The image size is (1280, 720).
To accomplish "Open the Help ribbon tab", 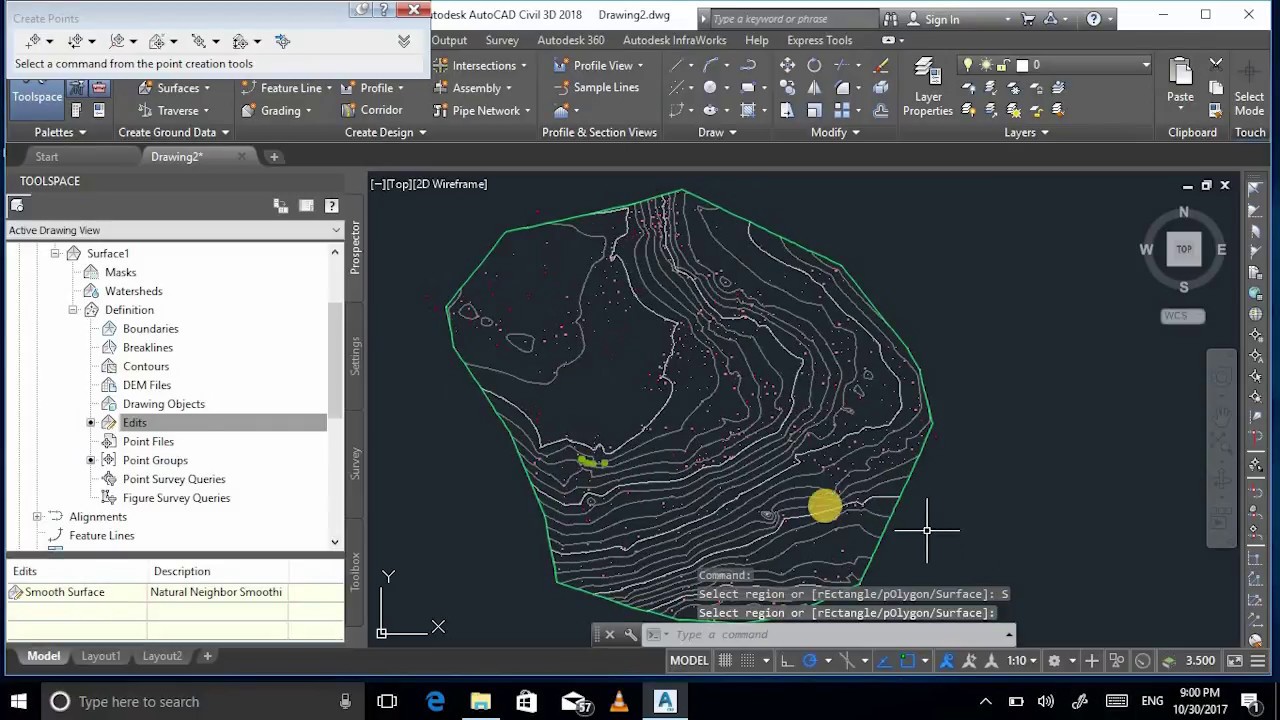I will [756, 40].
